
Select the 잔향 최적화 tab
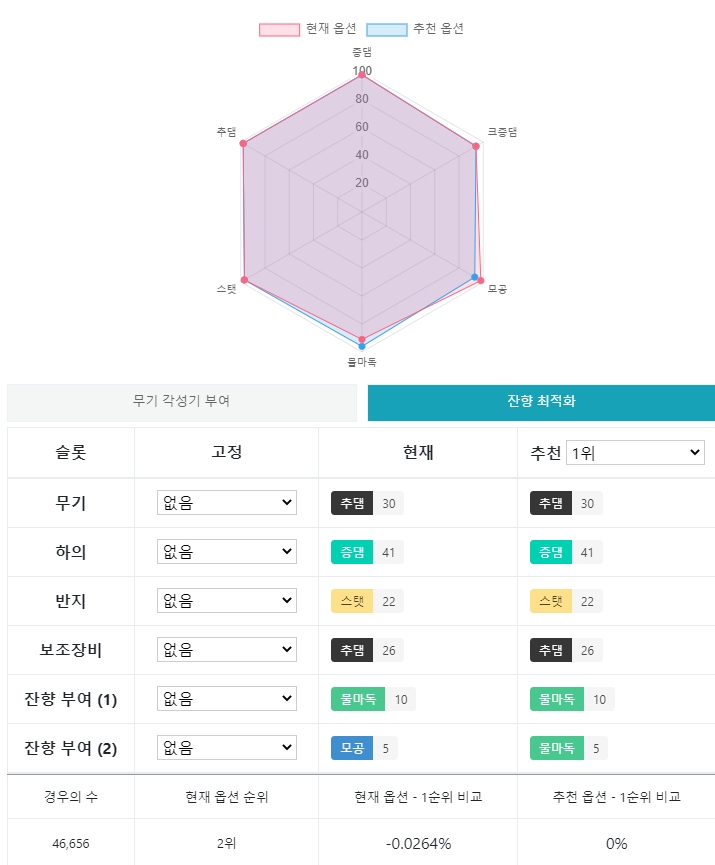click(x=541, y=403)
